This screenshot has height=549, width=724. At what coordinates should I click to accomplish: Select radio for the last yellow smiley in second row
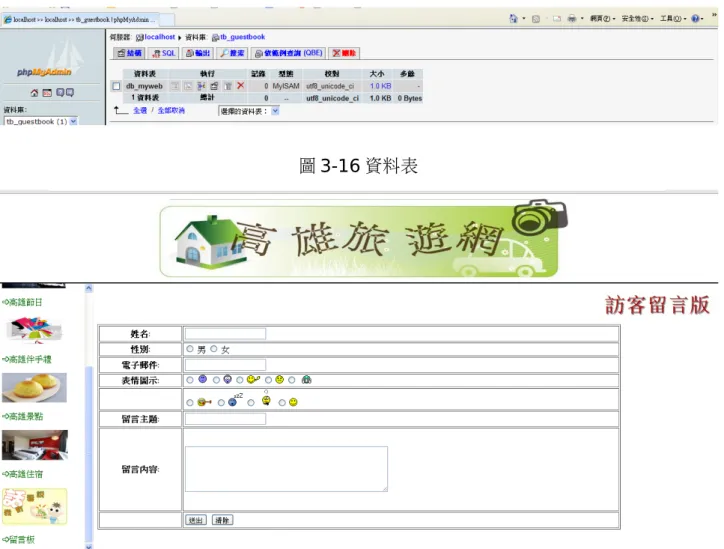282,403
